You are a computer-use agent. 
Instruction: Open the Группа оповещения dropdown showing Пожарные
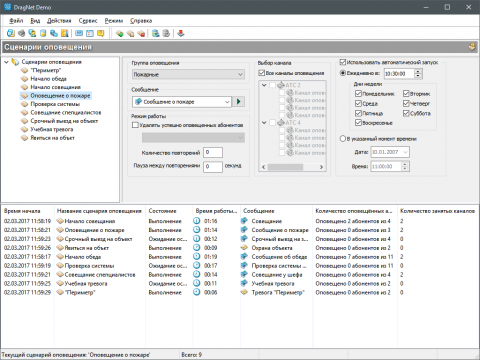click(188, 74)
